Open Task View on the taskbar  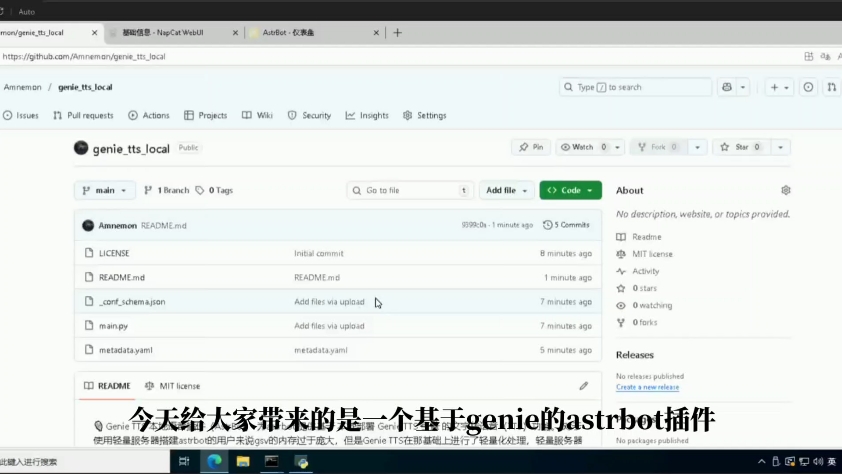(184, 462)
